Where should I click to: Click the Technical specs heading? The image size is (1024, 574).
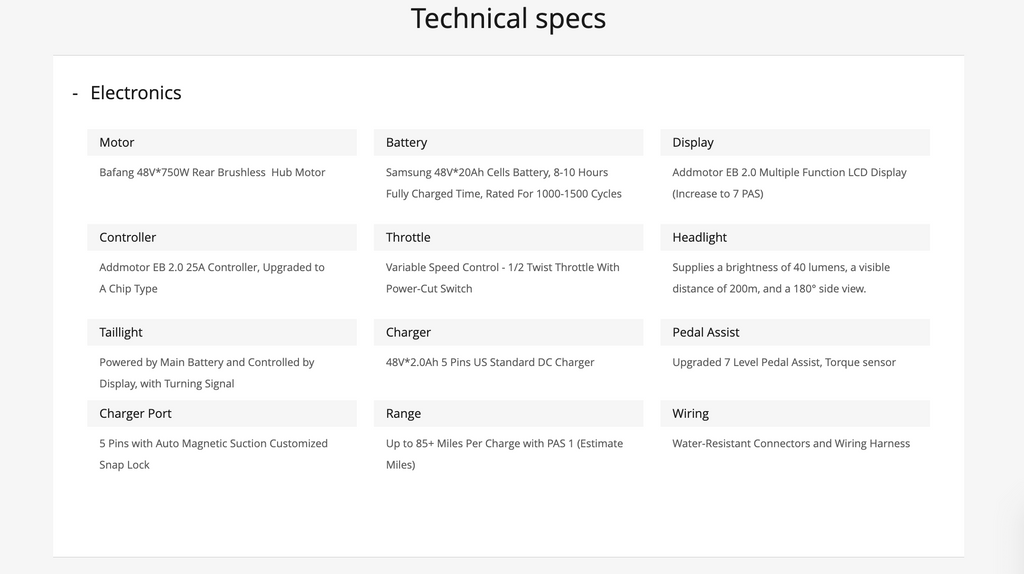[x=508, y=19]
